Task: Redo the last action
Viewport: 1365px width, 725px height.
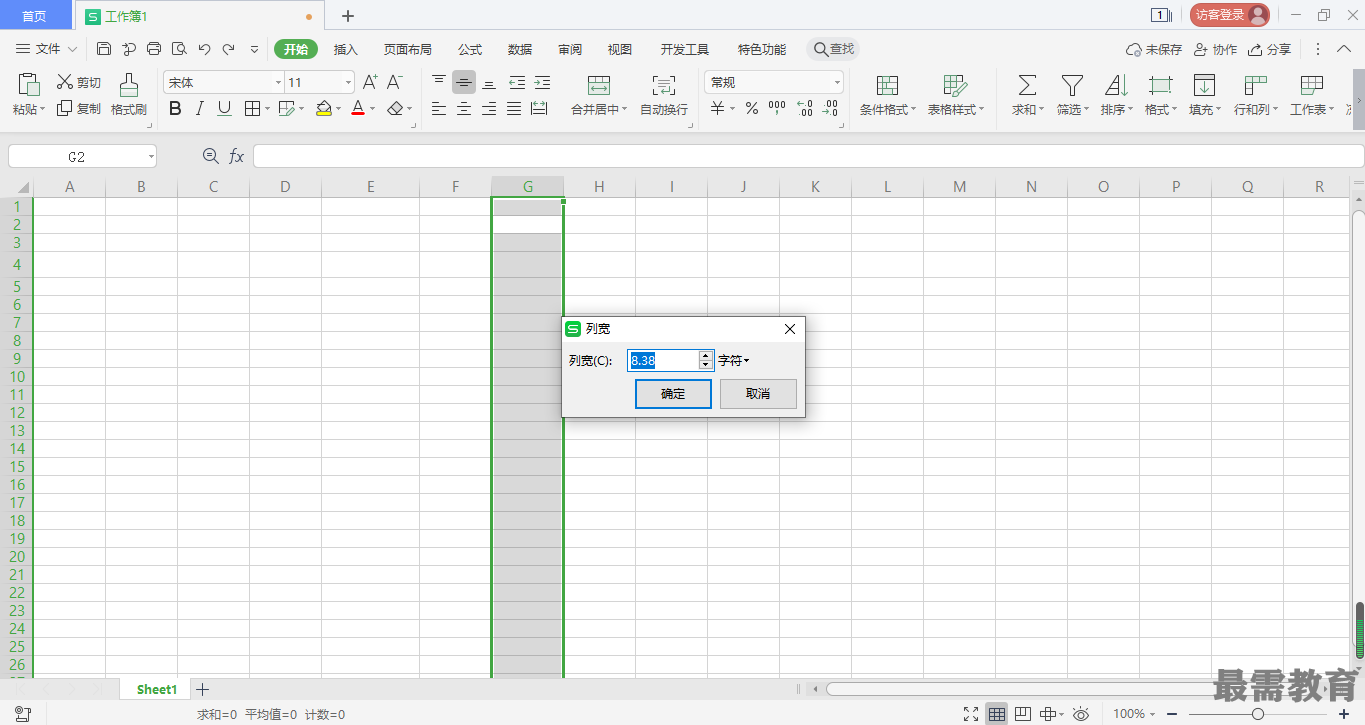Action: (x=229, y=49)
